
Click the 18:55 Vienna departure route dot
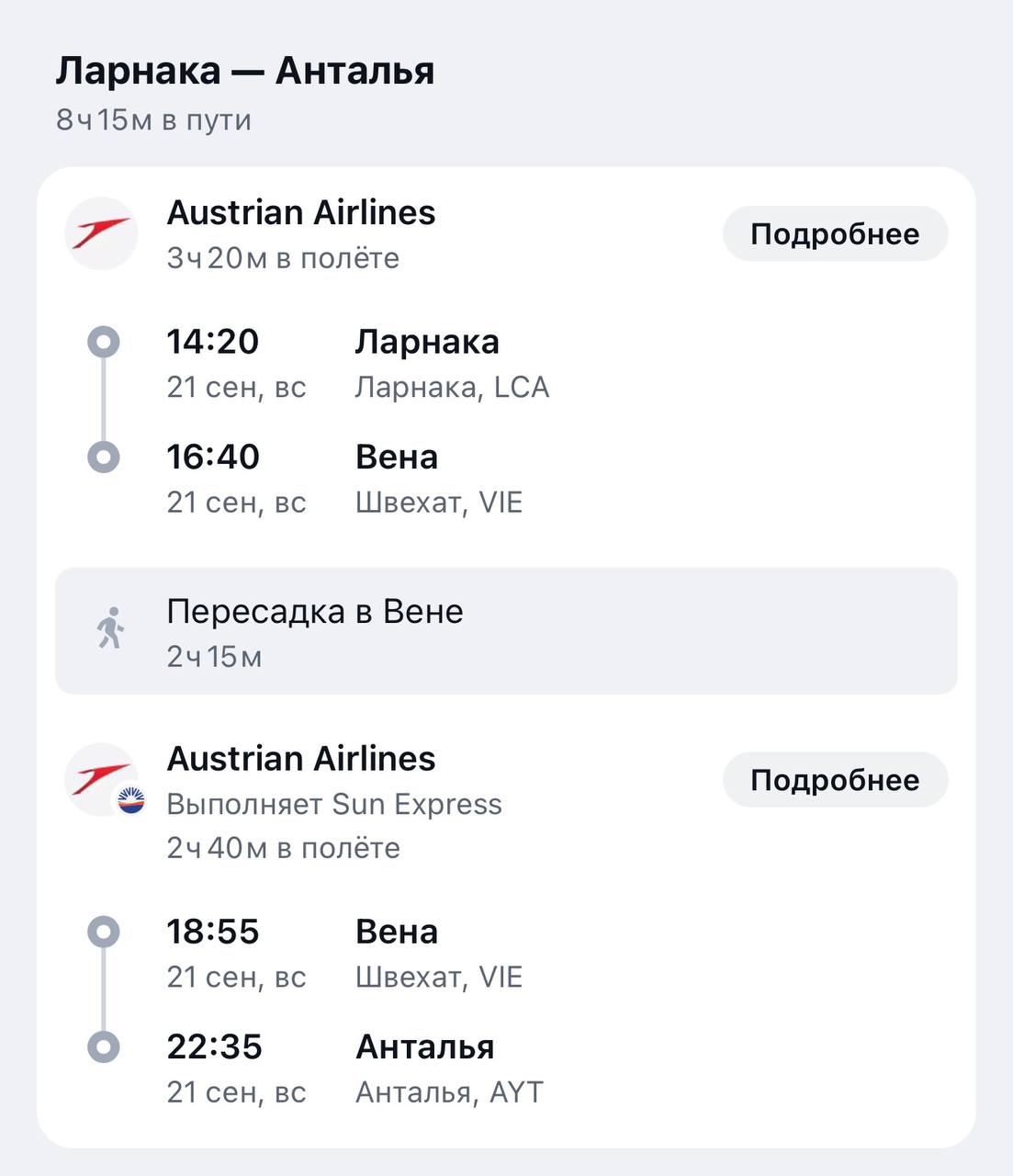104,933
